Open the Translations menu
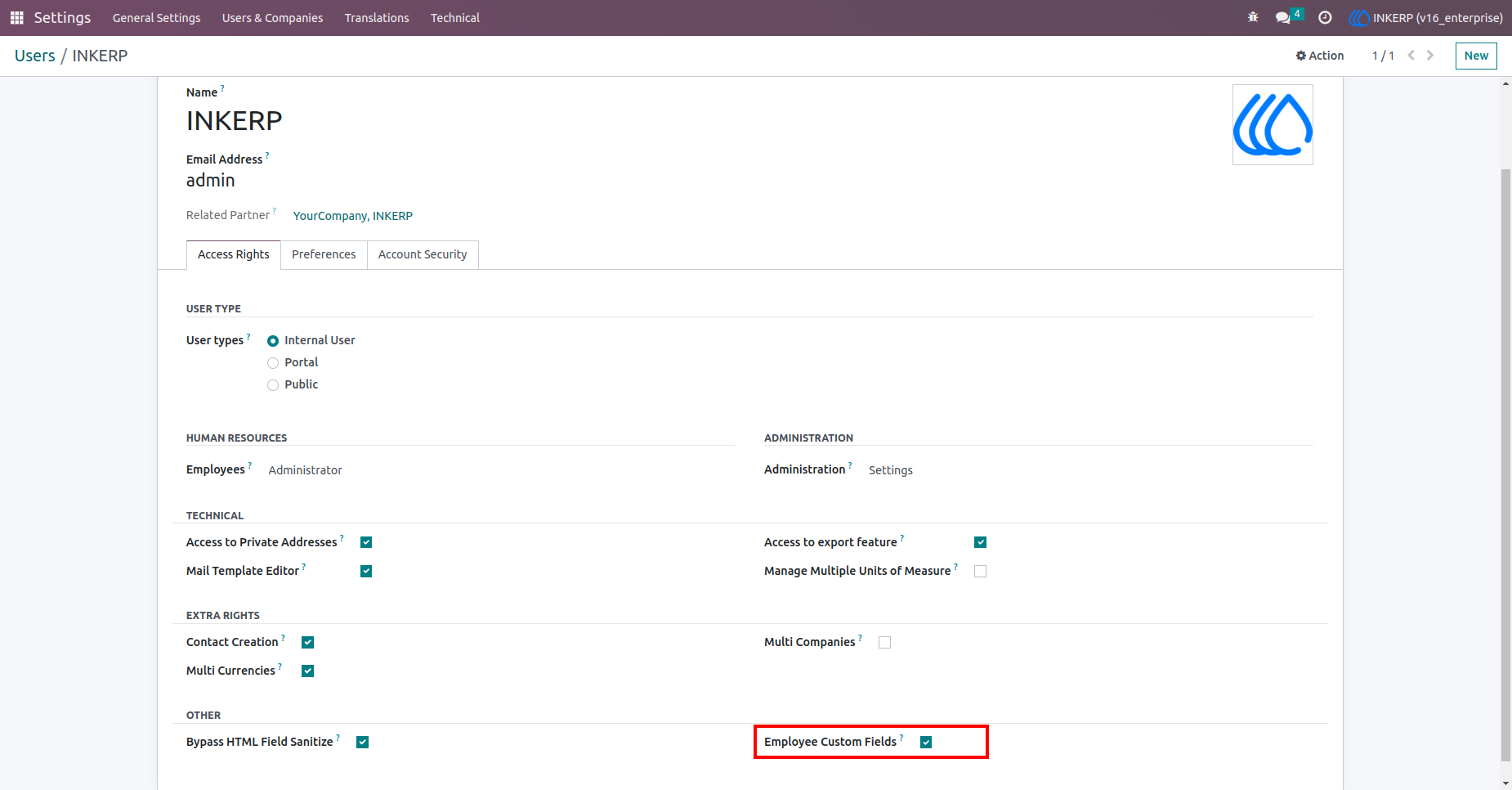The image size is (1512, 790). (377, 18)
